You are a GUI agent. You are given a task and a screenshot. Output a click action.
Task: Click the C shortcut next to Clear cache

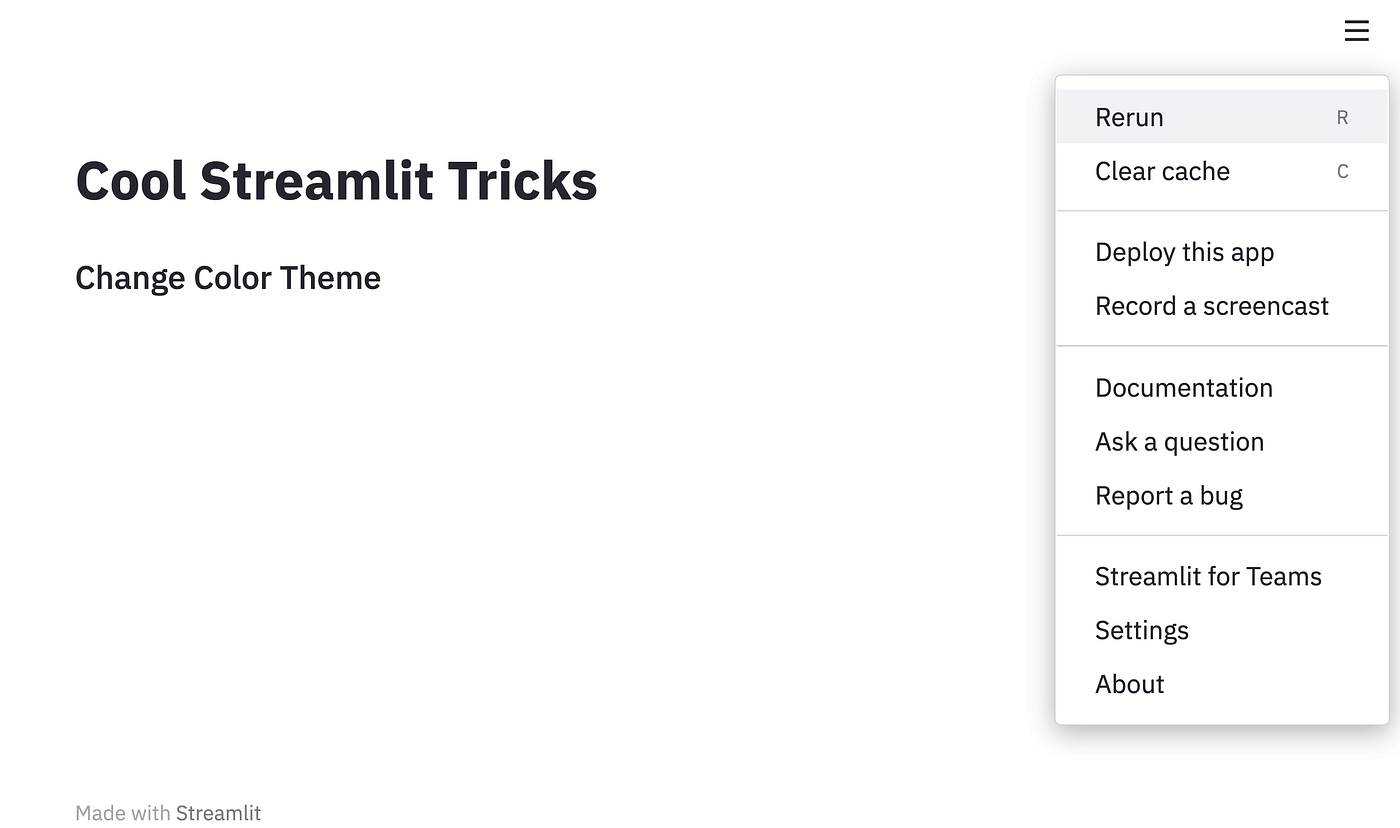pyautogui.click(x=1342, y=171)
